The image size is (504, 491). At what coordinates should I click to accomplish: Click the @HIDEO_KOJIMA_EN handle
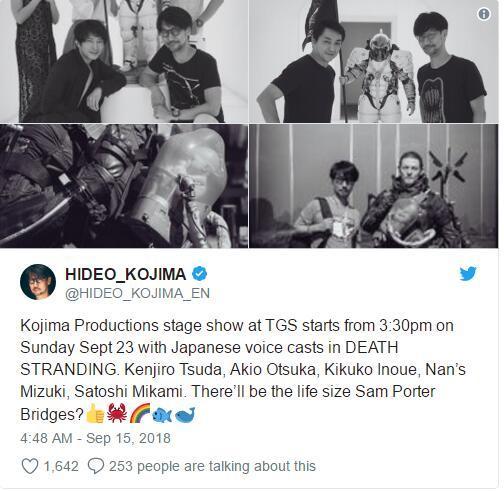137,293
